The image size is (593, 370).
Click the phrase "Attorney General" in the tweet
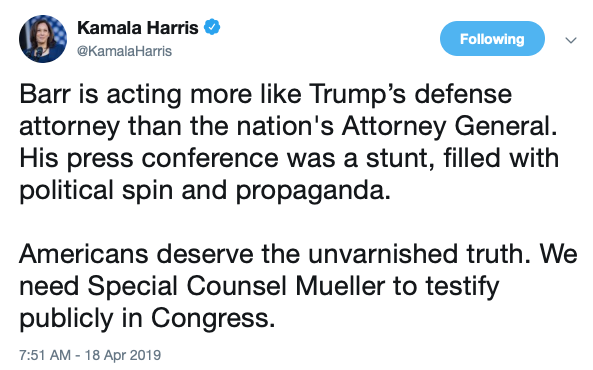449,127
